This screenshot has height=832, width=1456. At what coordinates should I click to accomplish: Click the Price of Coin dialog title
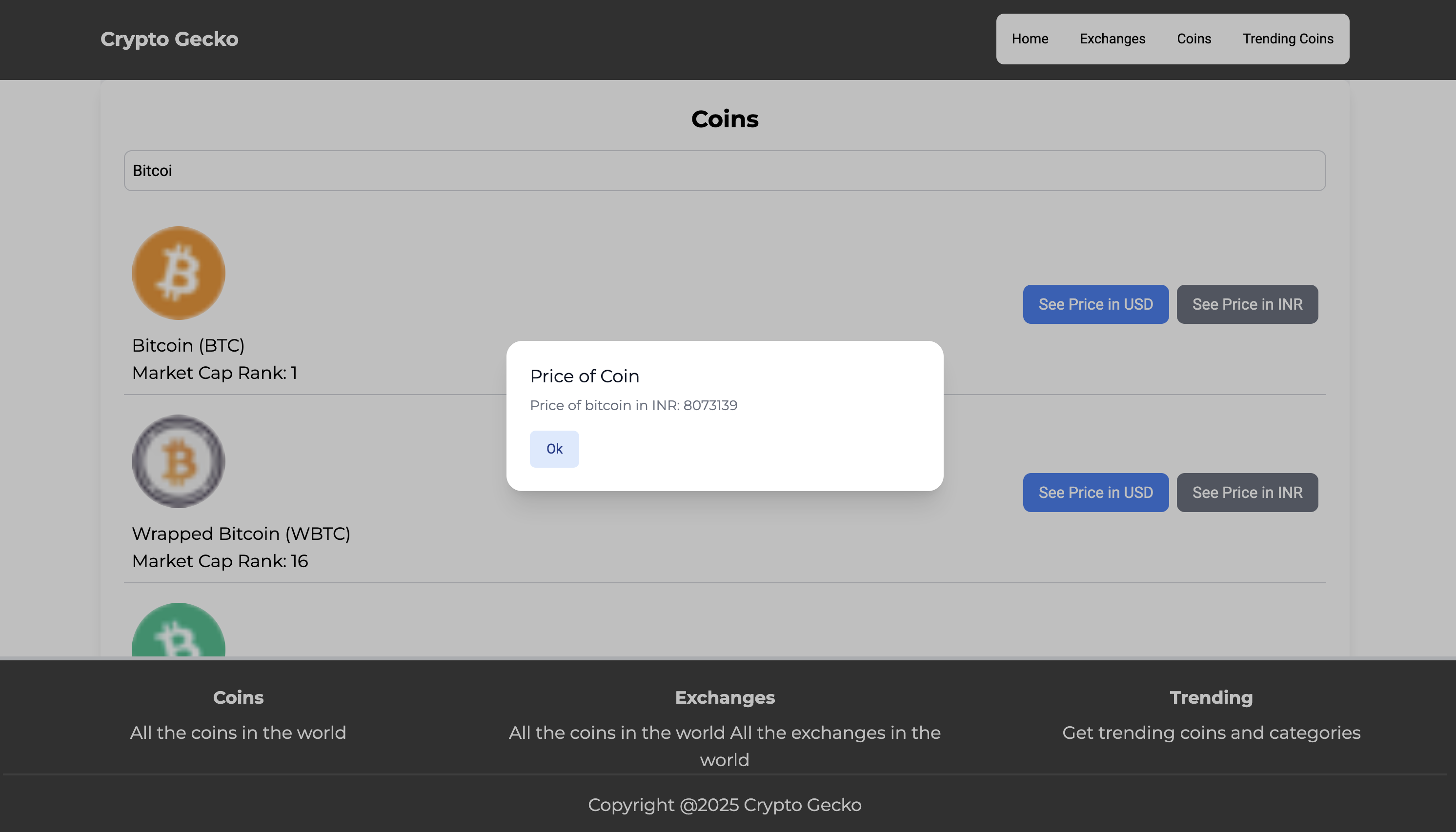(x=584, y=376)
